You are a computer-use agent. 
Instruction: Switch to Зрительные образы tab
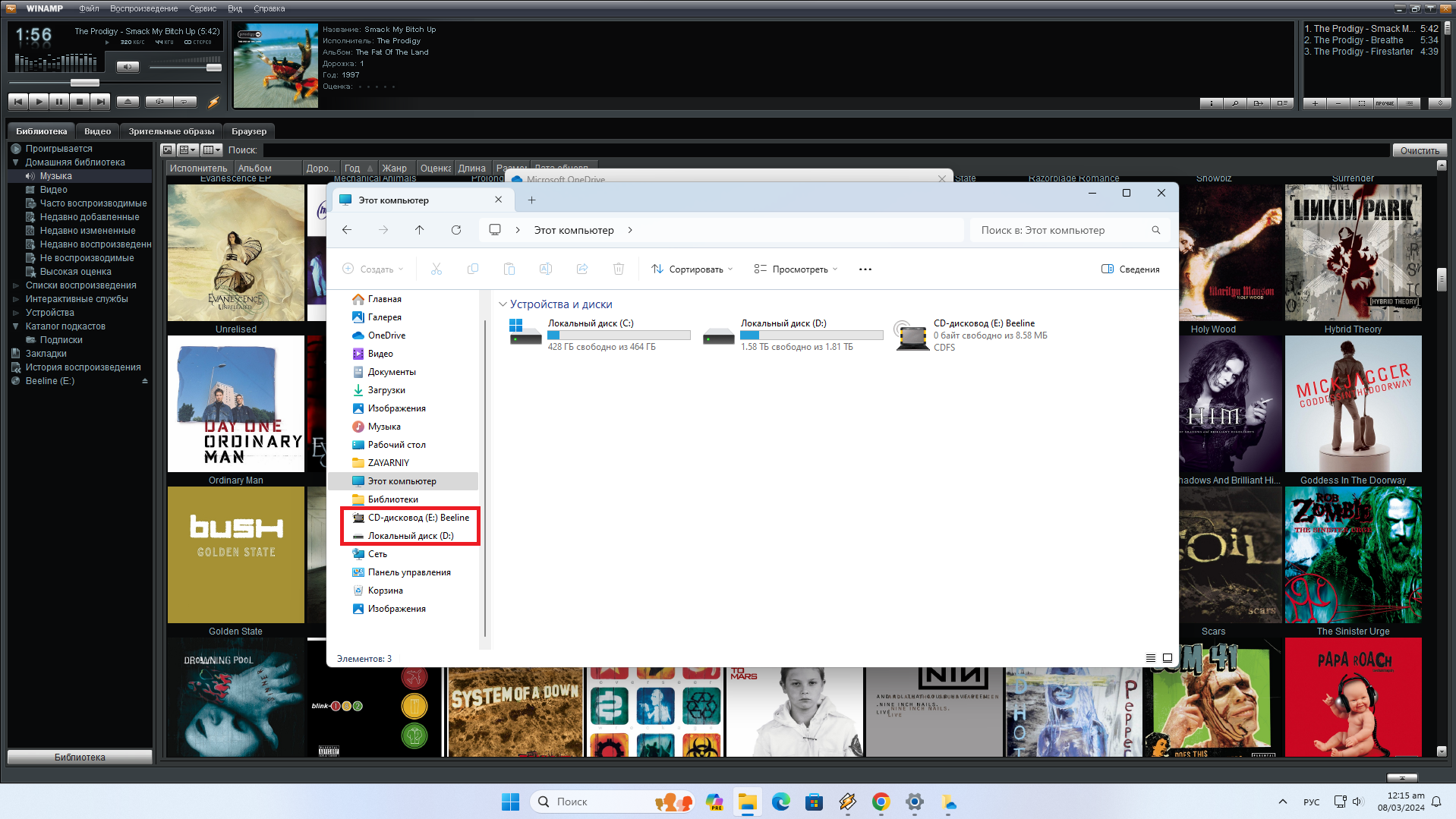(x=172, y=131)
